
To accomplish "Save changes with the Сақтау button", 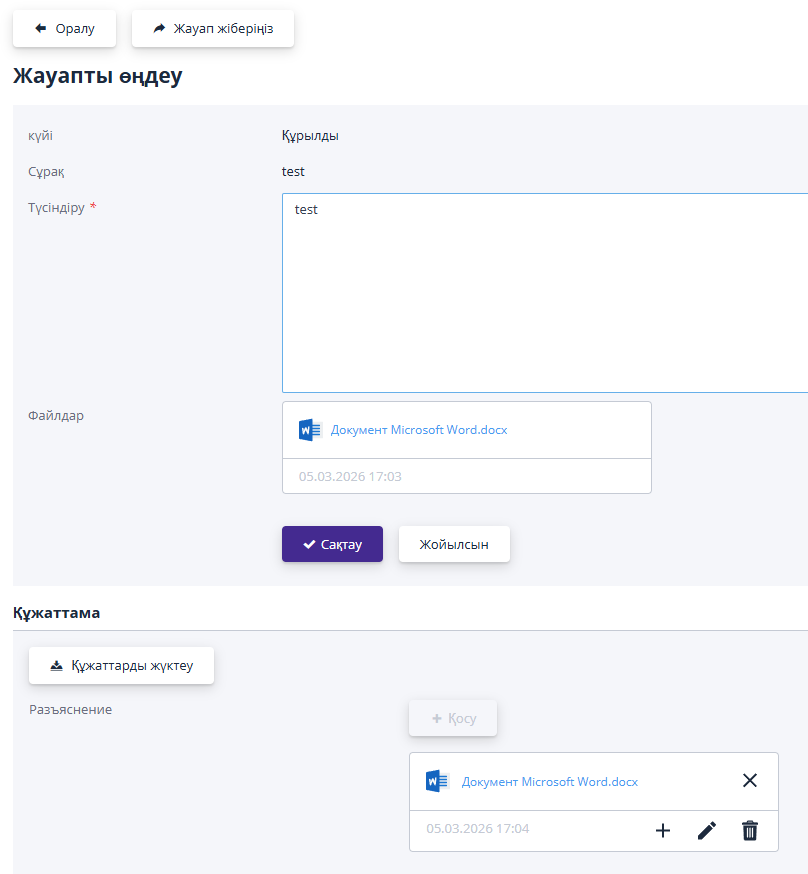I will pyautogui.click(x=332, y=544).
